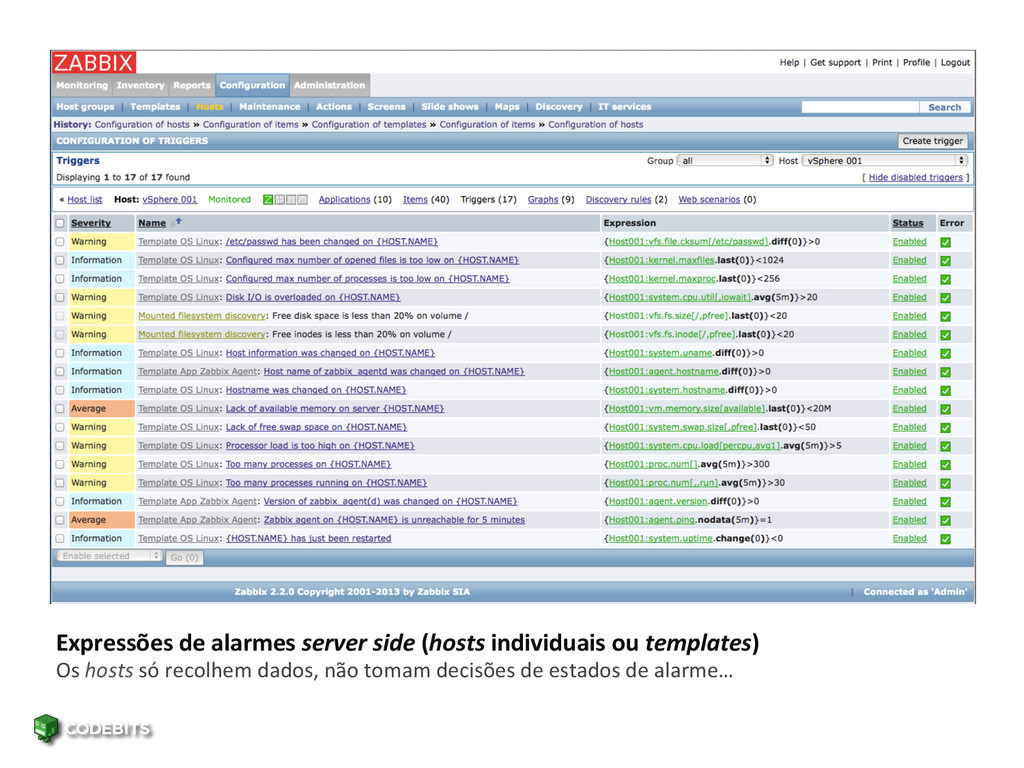Click the Logout link
Viewport: 1024px width, 768px height.
[955, 63]
